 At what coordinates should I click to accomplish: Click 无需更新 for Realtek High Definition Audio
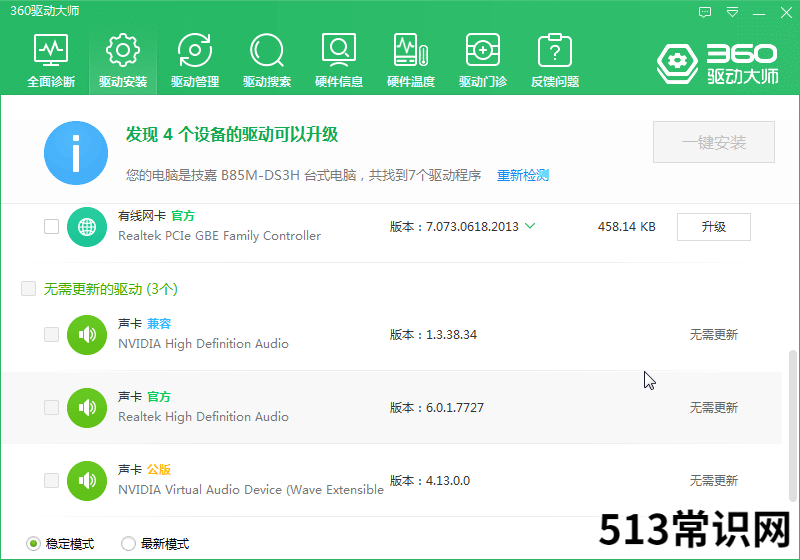point(714,408)
